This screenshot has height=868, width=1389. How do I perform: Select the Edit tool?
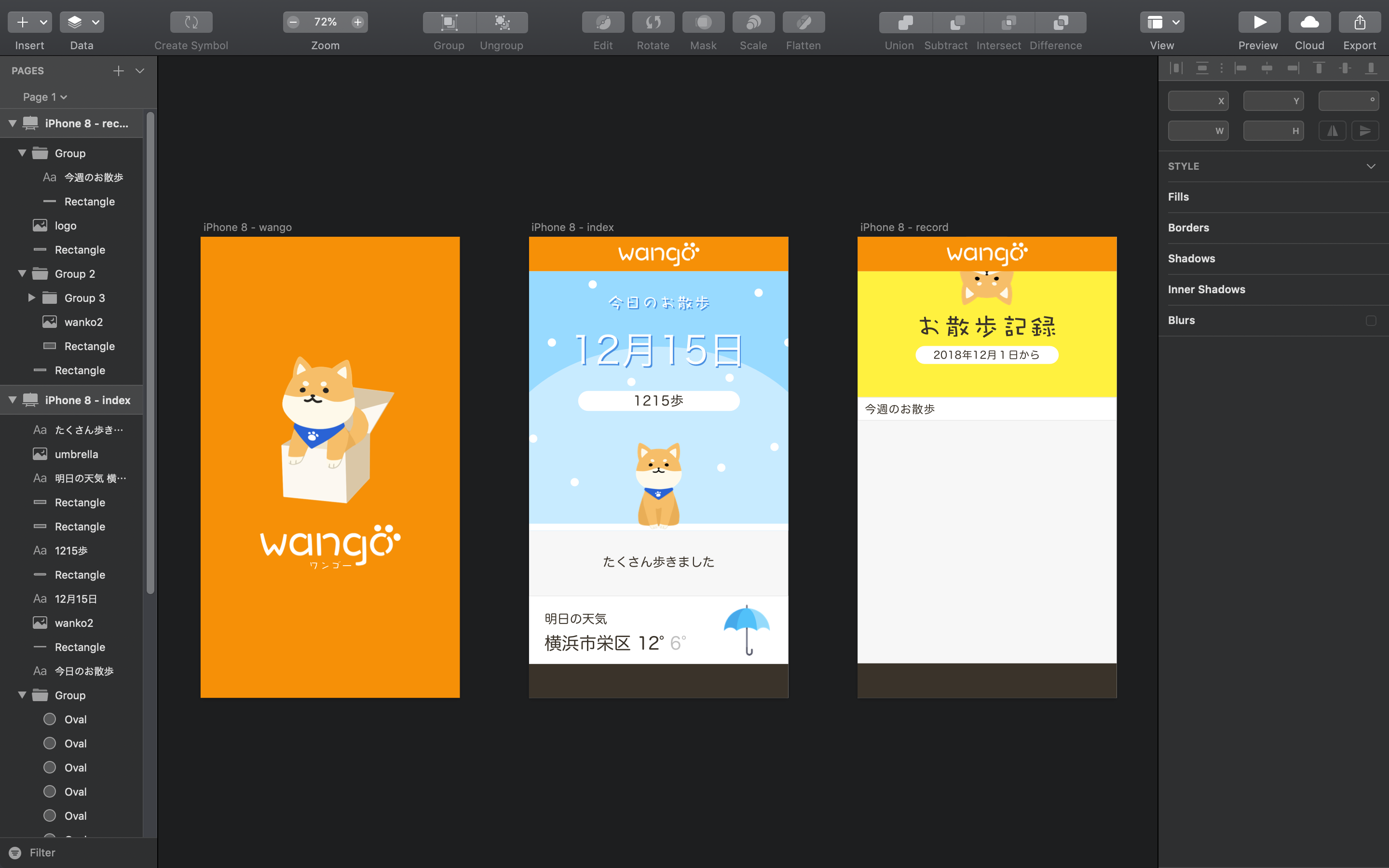pos(603,22)
